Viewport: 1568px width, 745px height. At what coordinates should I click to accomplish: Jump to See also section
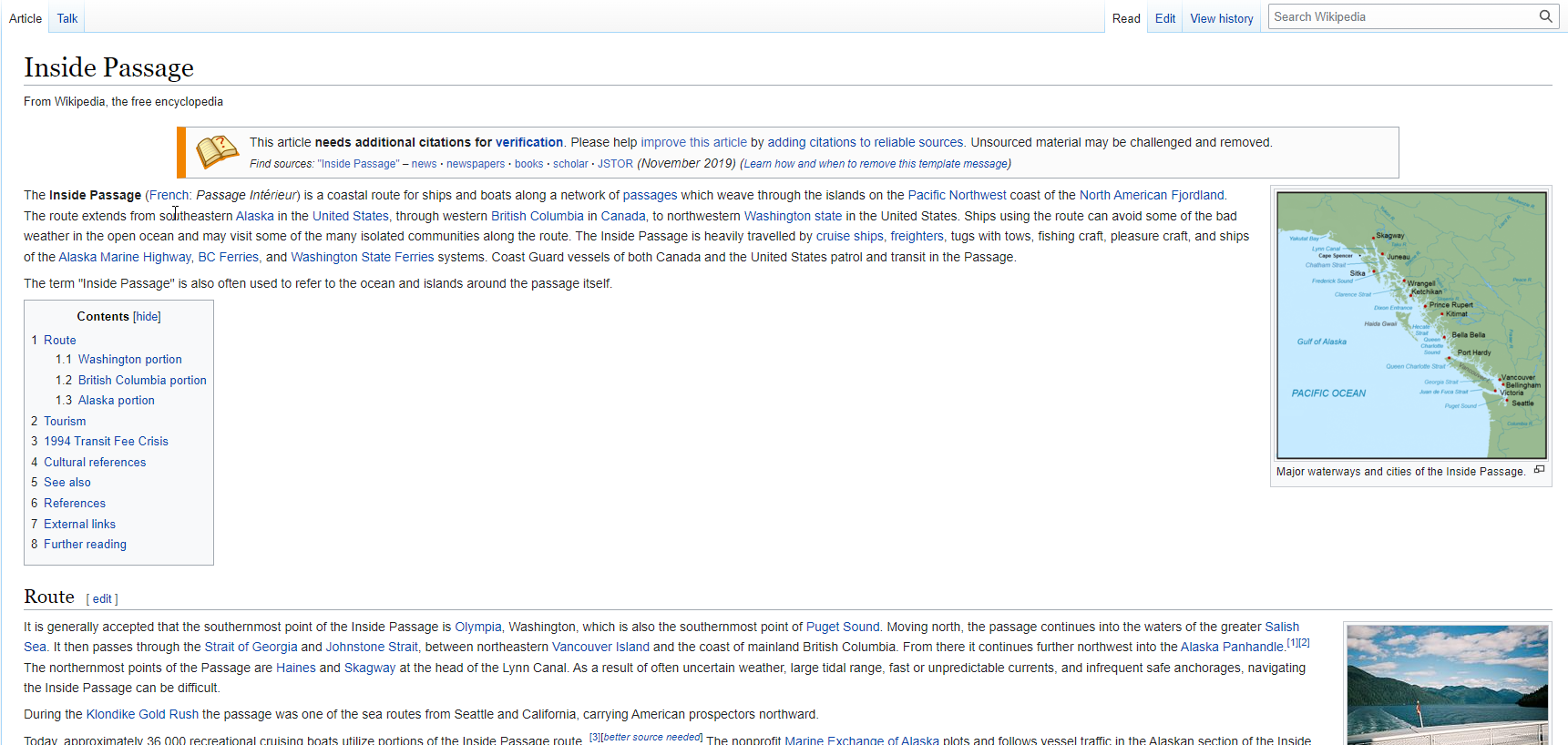pos(67,483)
